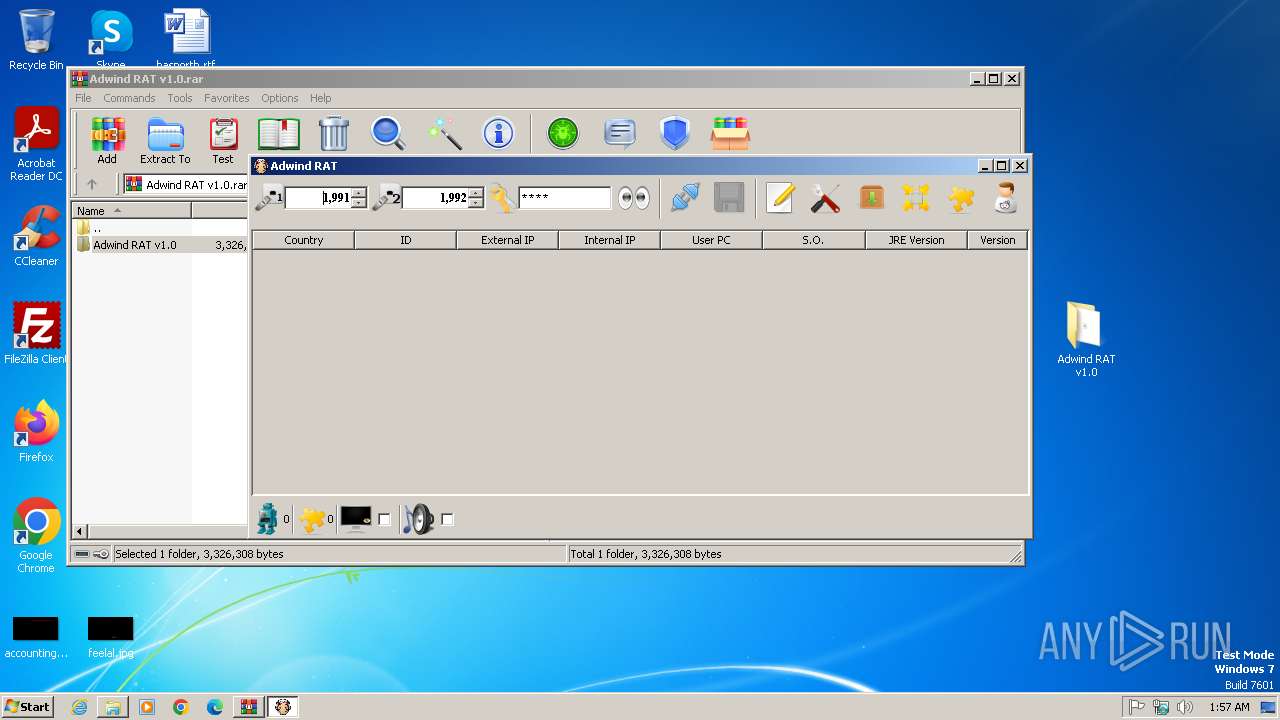
Task: Click the WinRAR horizontal scrollbar left arrow
Action: [x=81, y=532]
